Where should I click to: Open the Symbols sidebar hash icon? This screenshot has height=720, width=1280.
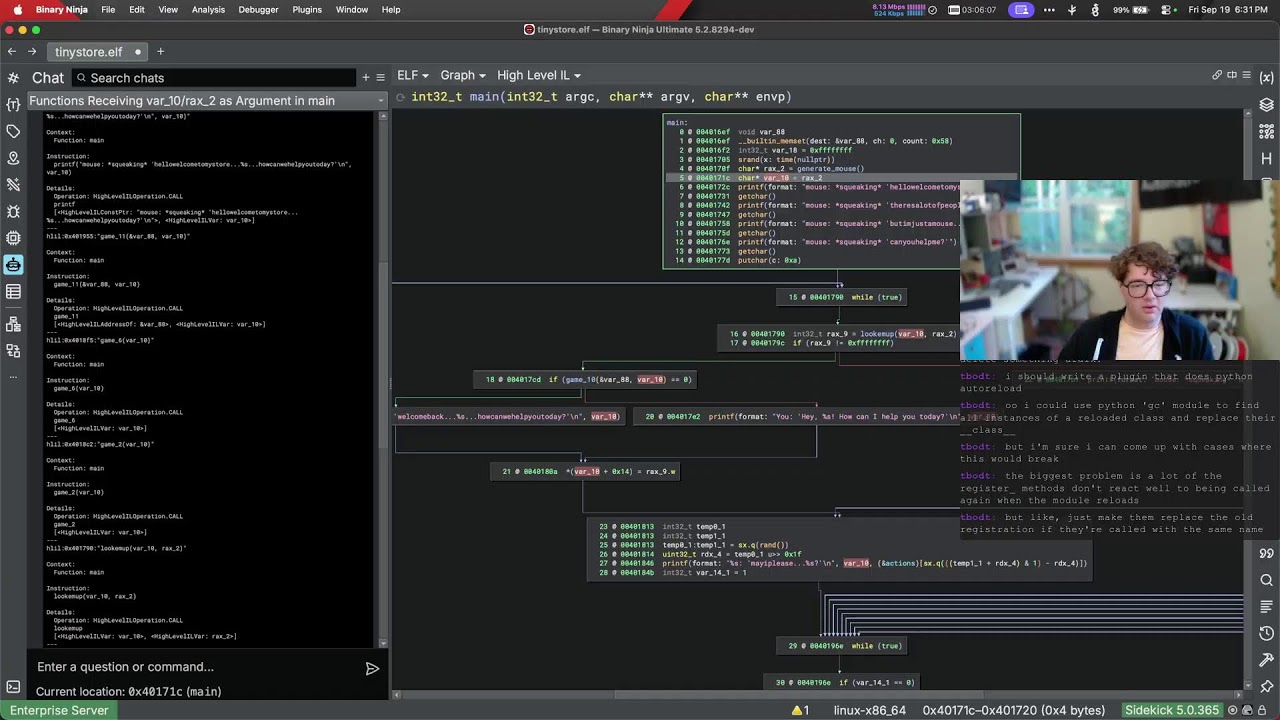pyautogui.click(x=13, y=77)
